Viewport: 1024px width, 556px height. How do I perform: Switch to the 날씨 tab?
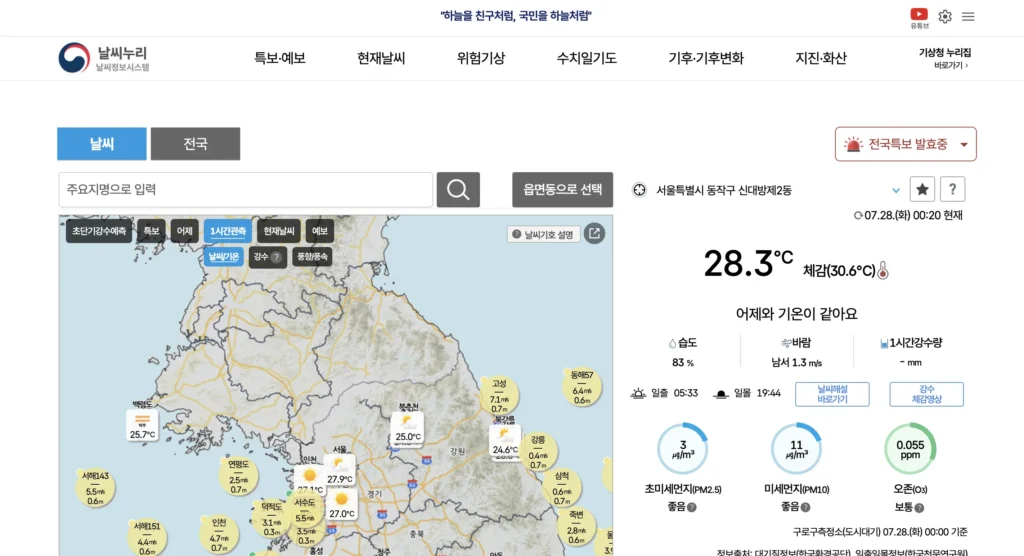pyautogui.click(x=102, y=144)
